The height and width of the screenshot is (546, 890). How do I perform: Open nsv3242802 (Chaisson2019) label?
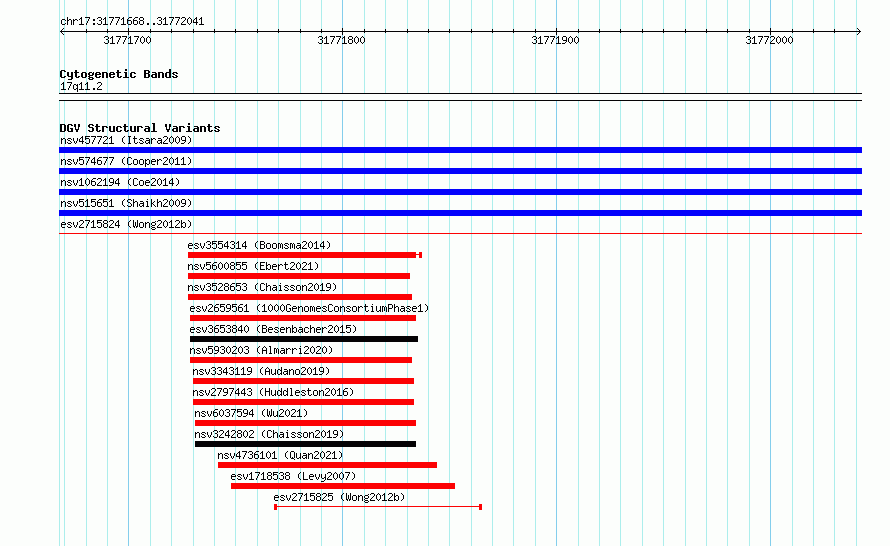point(269,434)
